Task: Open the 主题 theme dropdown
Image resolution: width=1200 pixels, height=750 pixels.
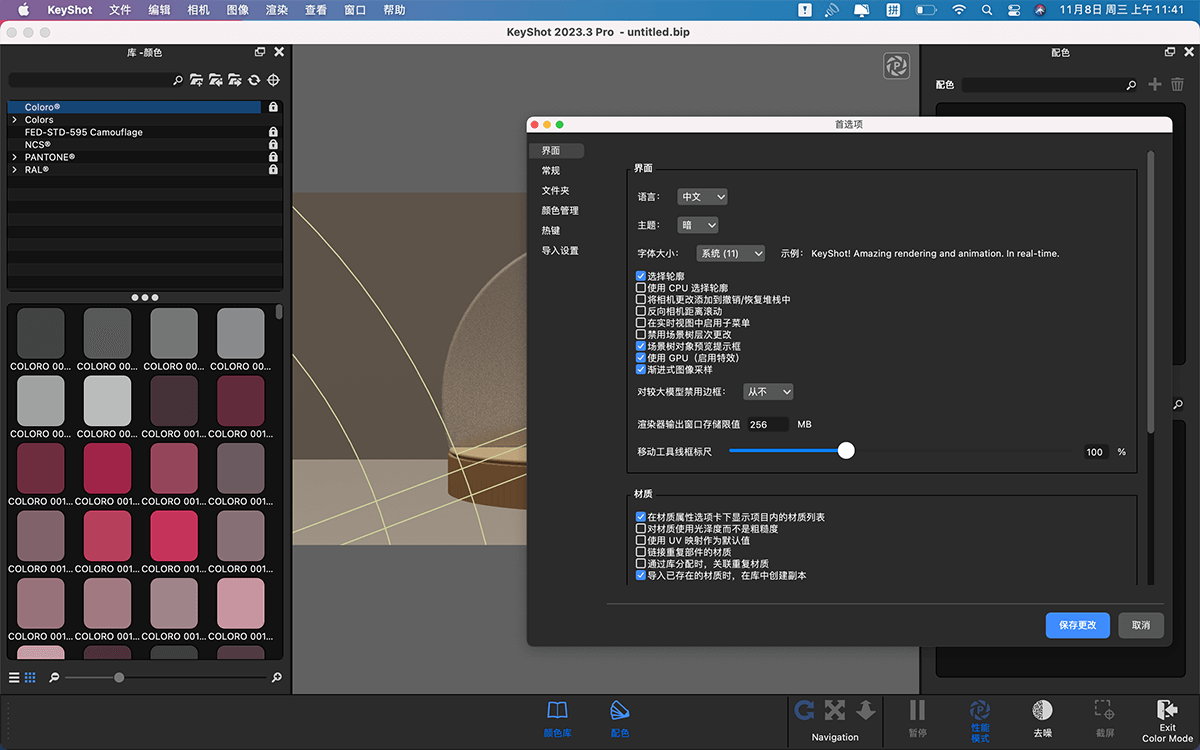Action: [x=698, y=226]
